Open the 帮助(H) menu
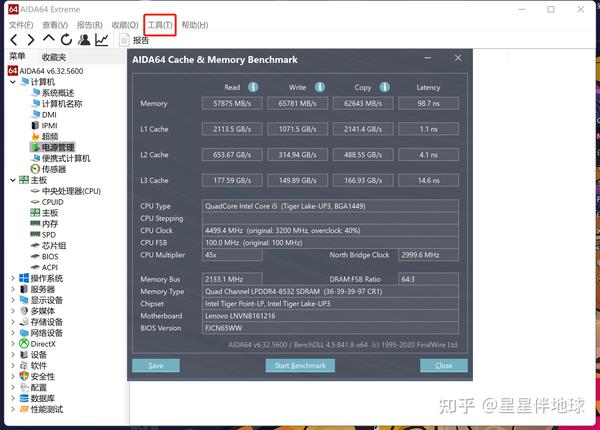 pyautogui.click(x=195, y=25)
